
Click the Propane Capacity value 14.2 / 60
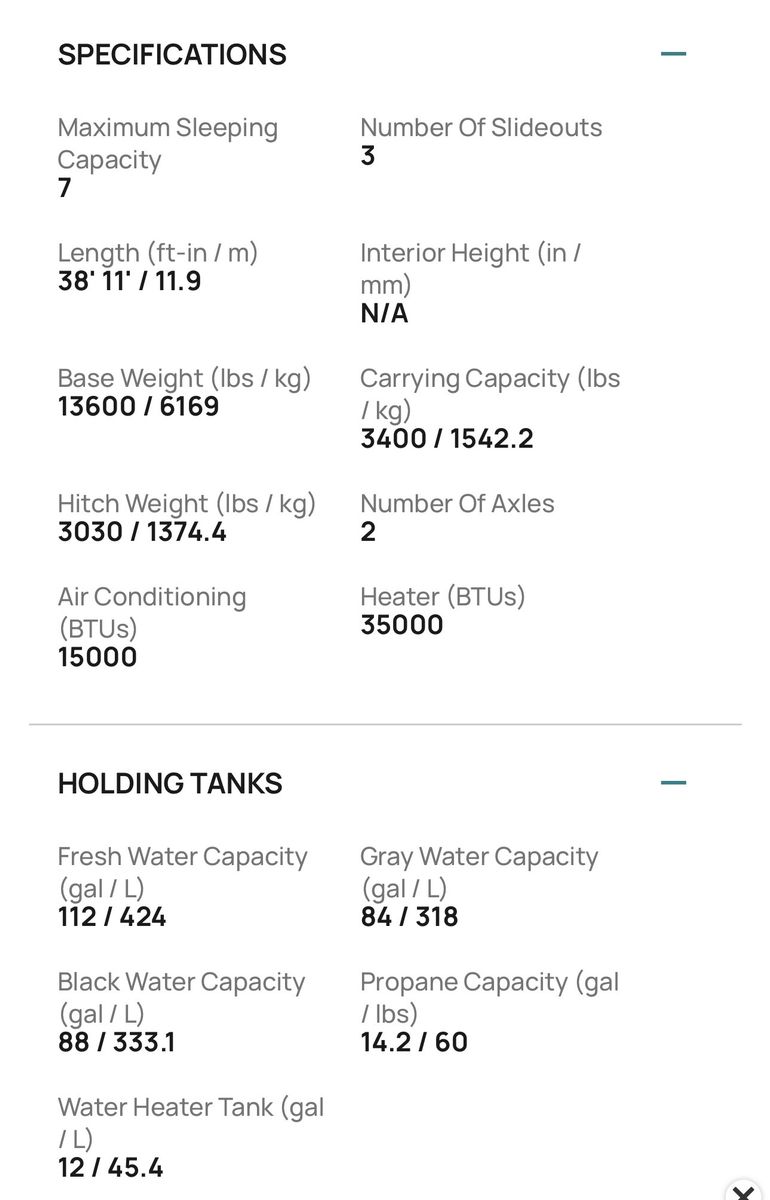click(x=414, y=1042)
